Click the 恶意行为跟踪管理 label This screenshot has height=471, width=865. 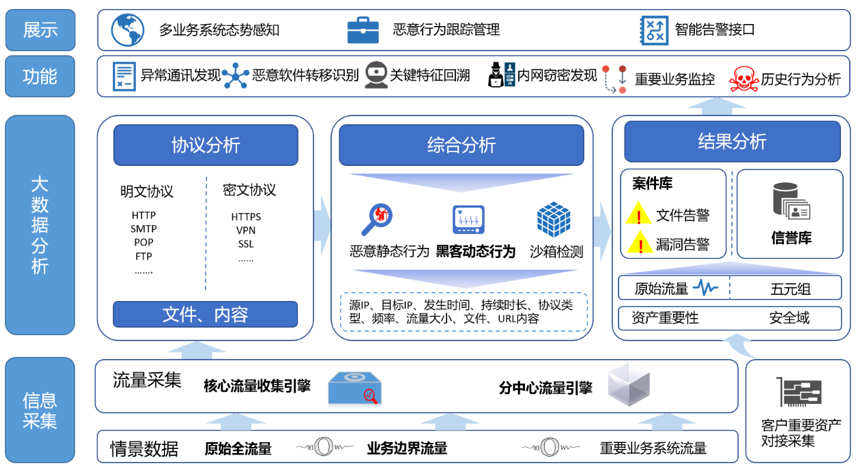[x=446, y=29]
